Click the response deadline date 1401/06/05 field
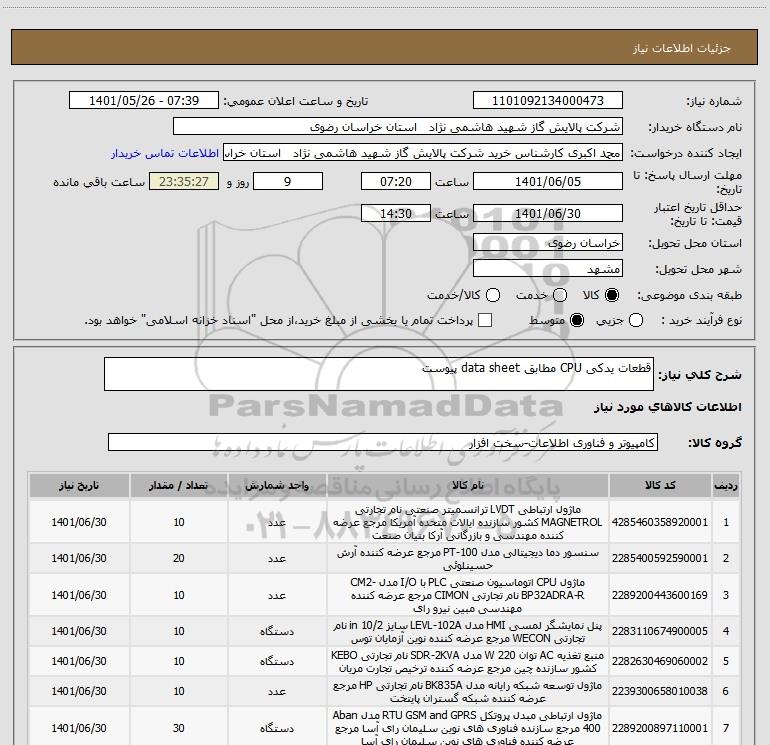Viewport: 770px width, 745px height. click(x=547, y=182)
